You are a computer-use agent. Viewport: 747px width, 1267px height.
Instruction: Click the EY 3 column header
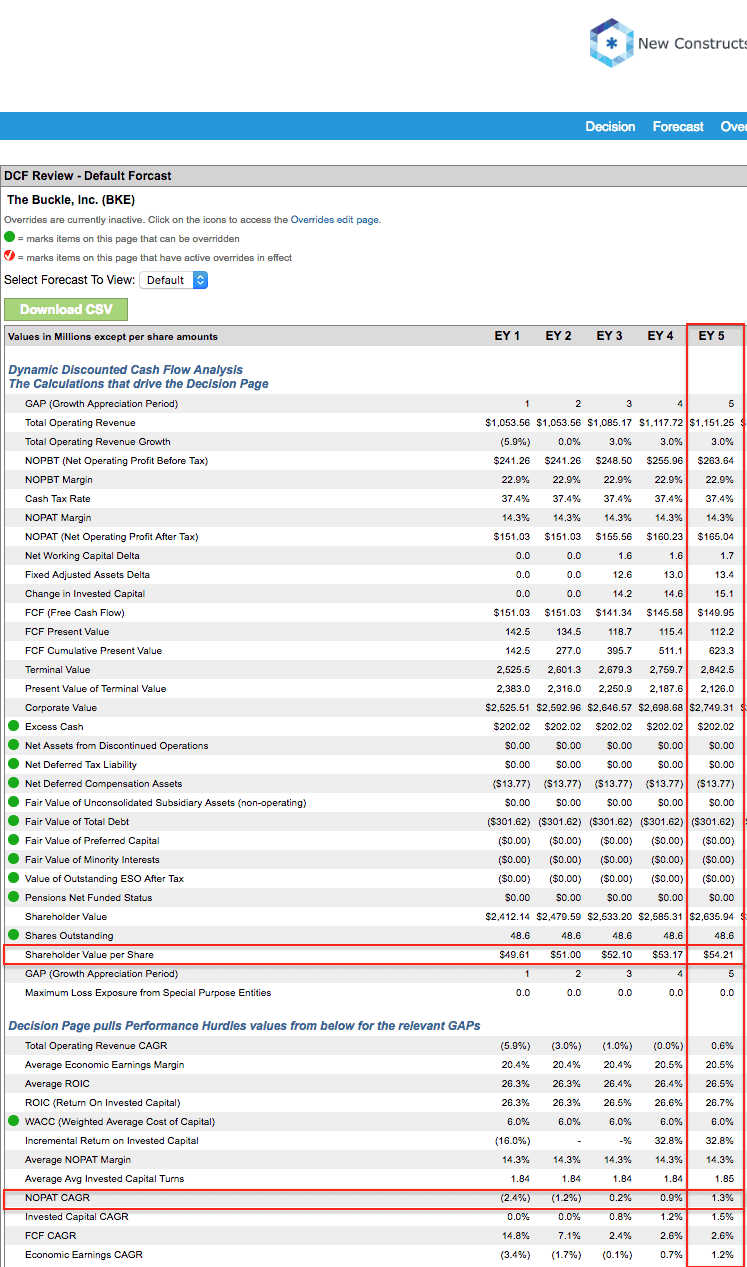tap(609, 336)
